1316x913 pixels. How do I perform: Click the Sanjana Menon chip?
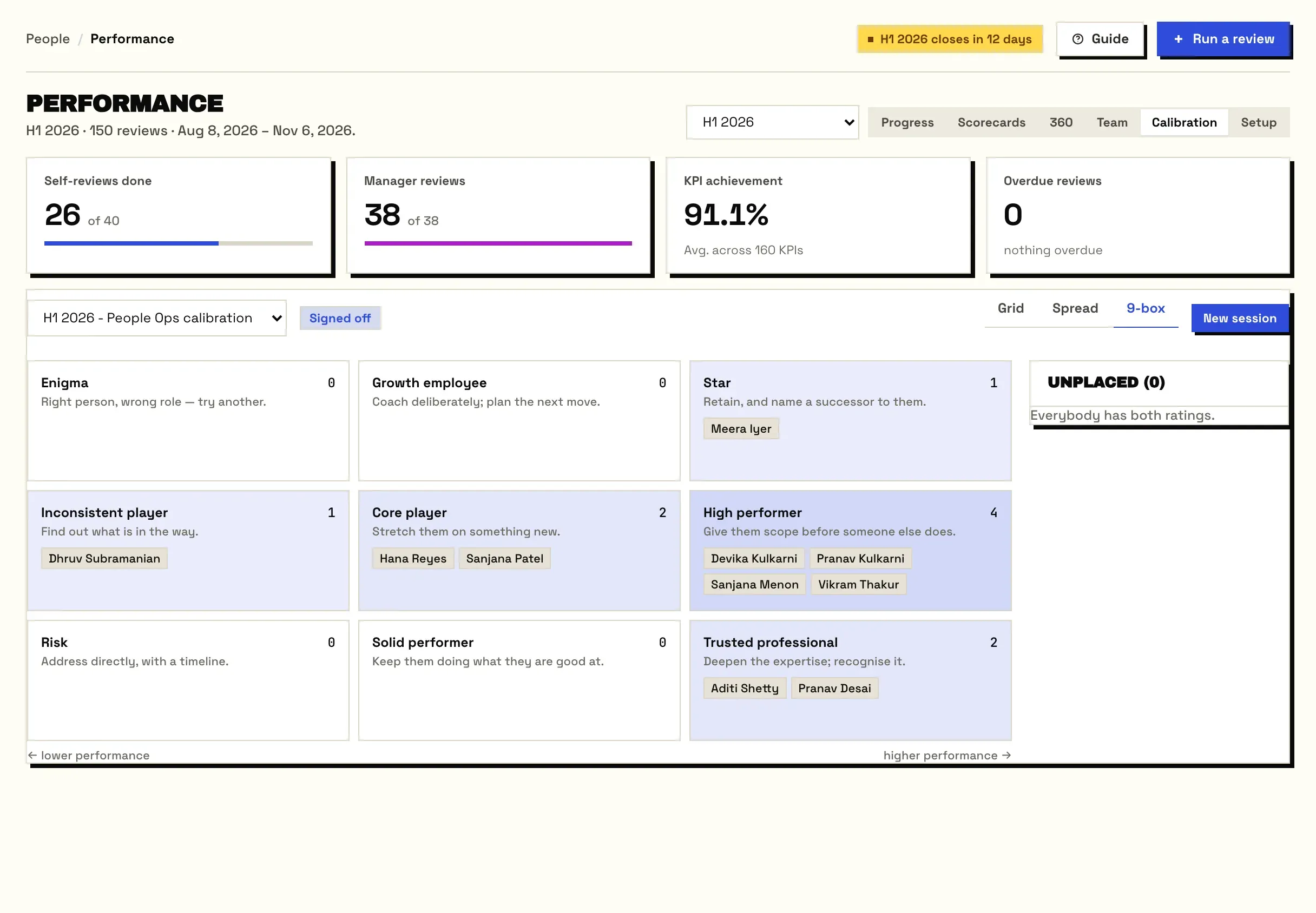click(755, 585)
